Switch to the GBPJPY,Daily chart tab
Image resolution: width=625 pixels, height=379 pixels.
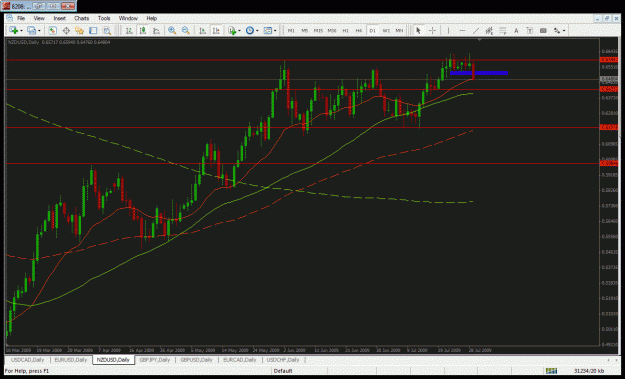tap(155, 360)
